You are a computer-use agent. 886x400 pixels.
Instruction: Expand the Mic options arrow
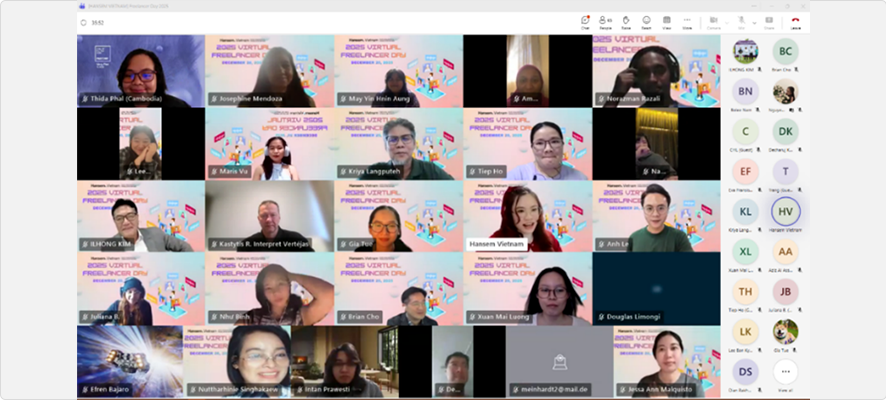point(754,23)
